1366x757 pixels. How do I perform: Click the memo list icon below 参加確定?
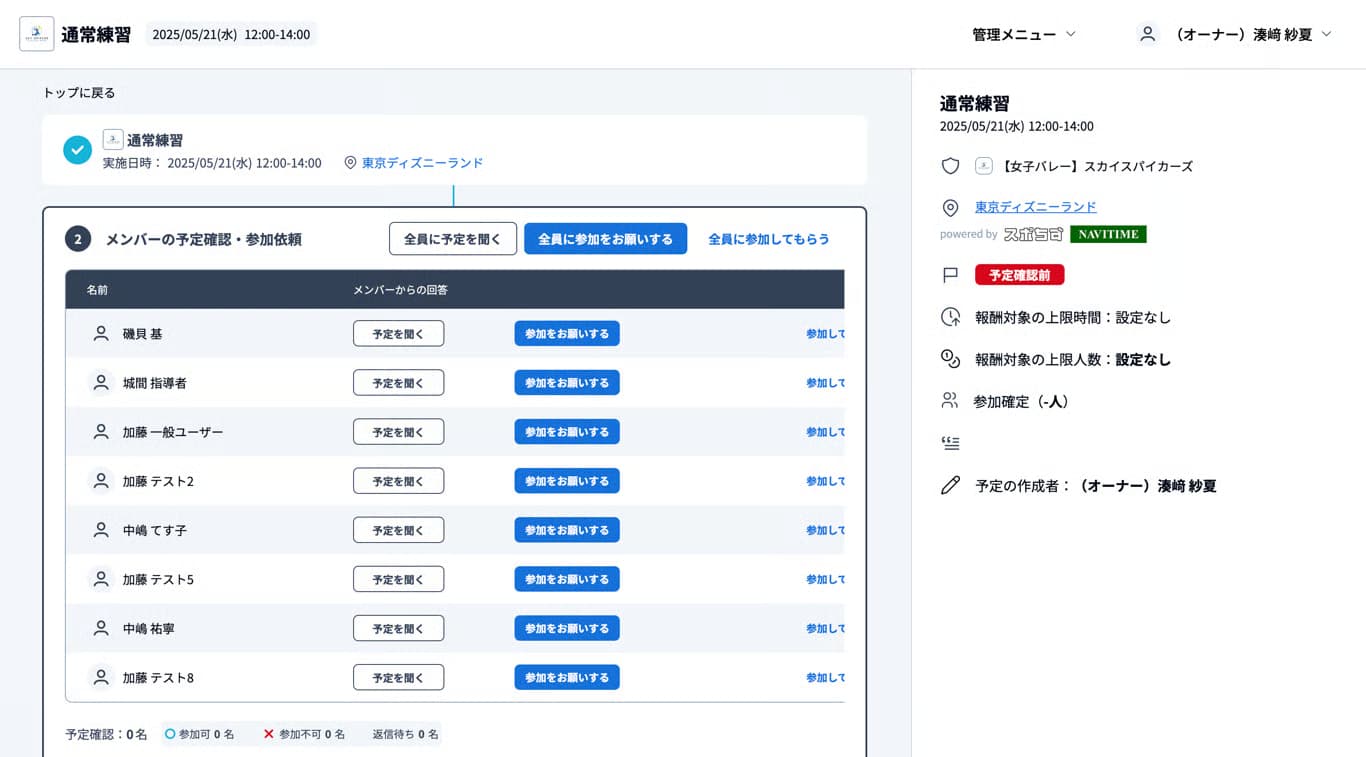tap(950, 443)
